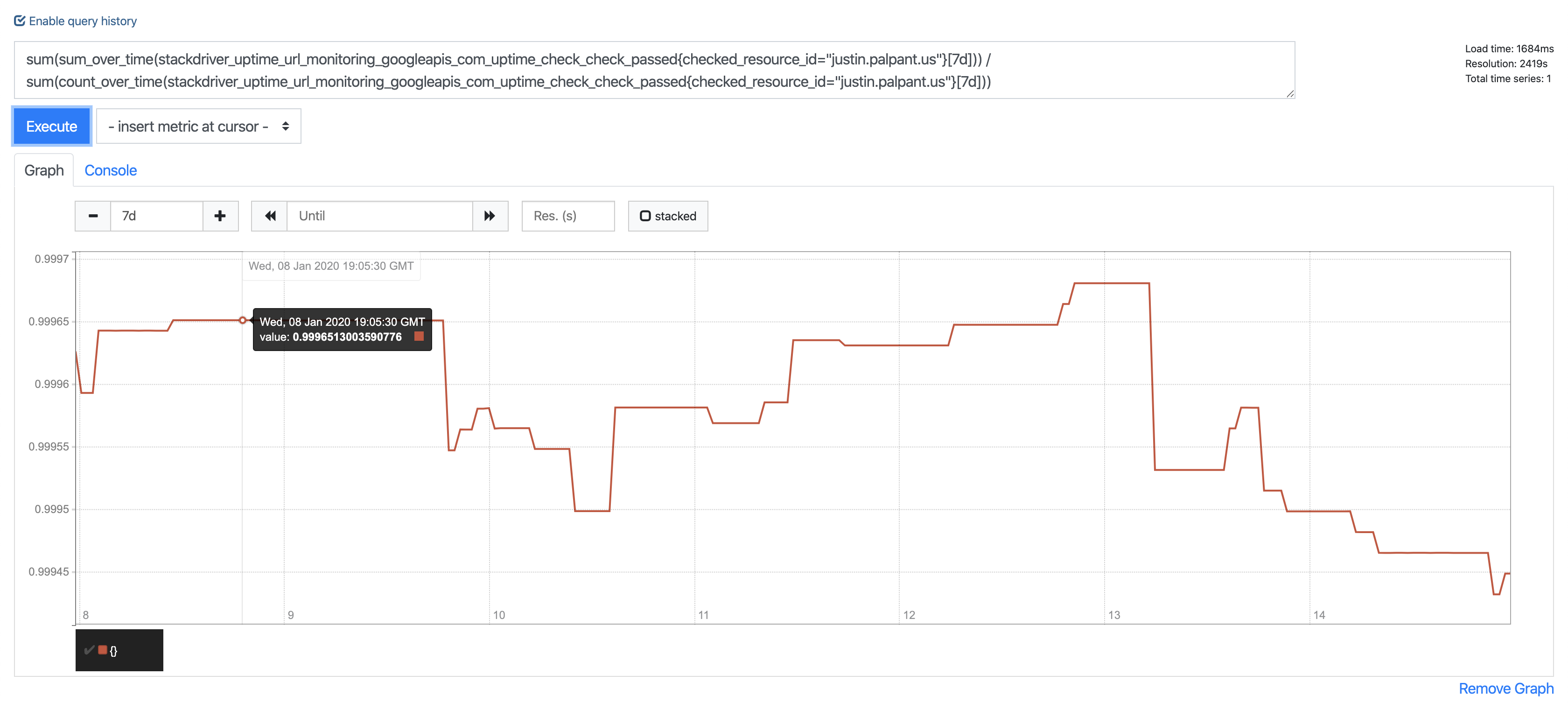Image resolution: width=1568 pixels, height=703 pixels.
Task: Execute the uptime check query
Action: click(x=51, y=126)
